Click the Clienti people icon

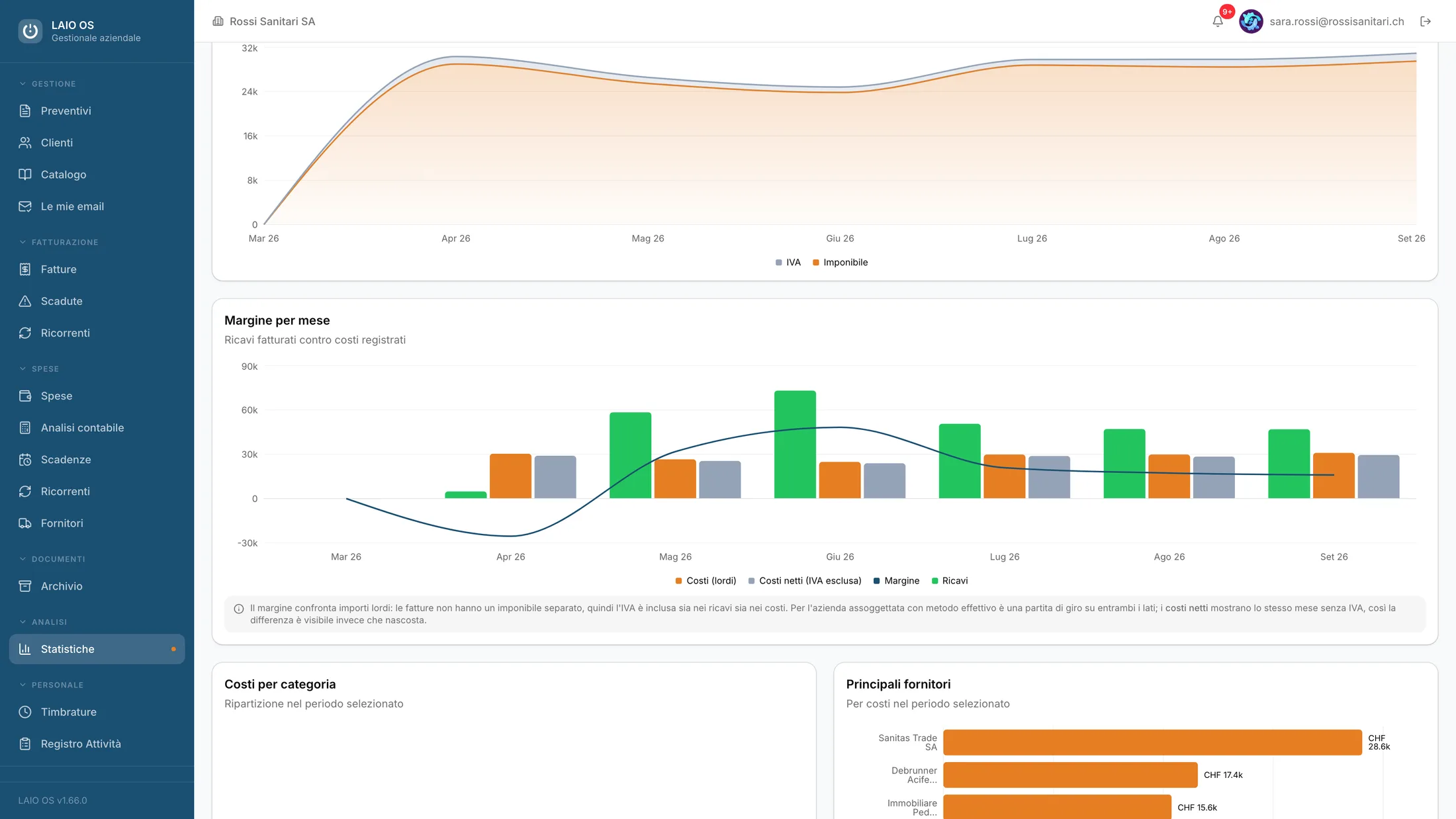(x=25, y=142)
